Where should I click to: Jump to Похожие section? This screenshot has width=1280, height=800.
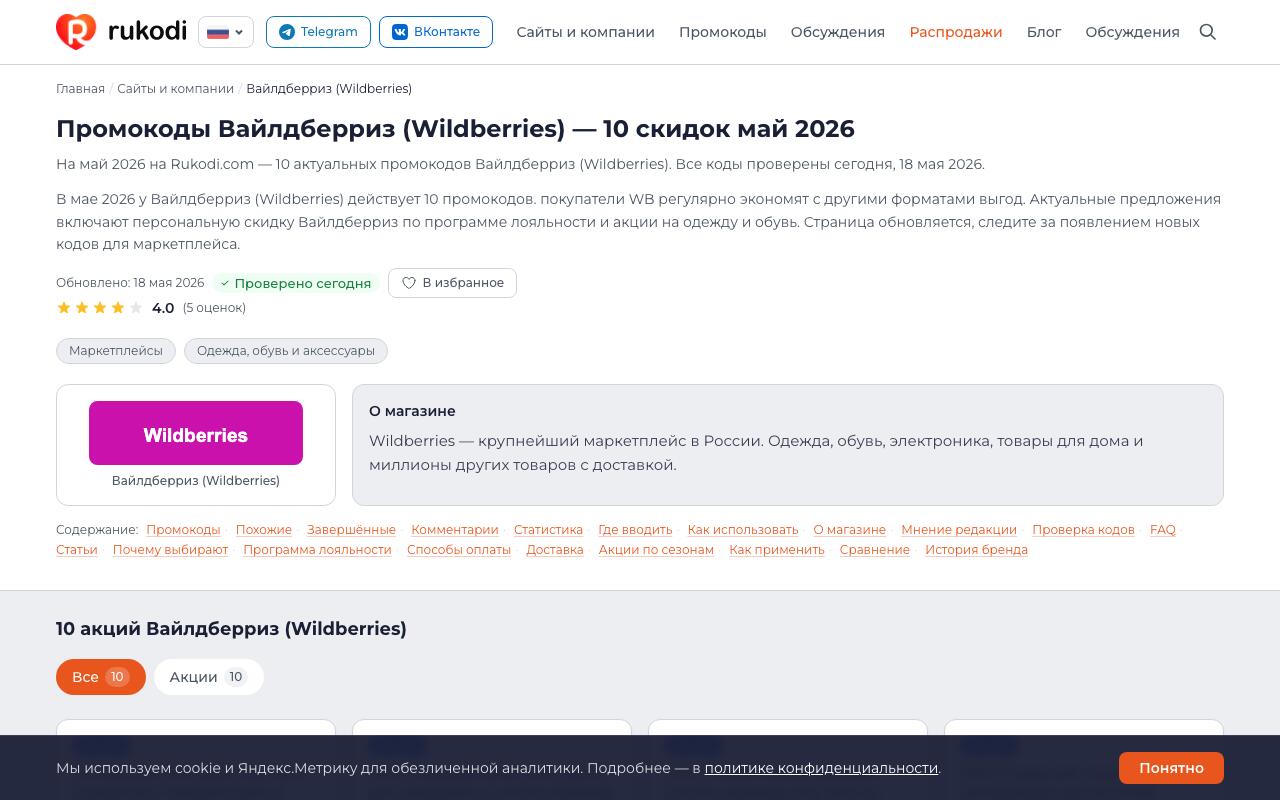coord(264,530)
